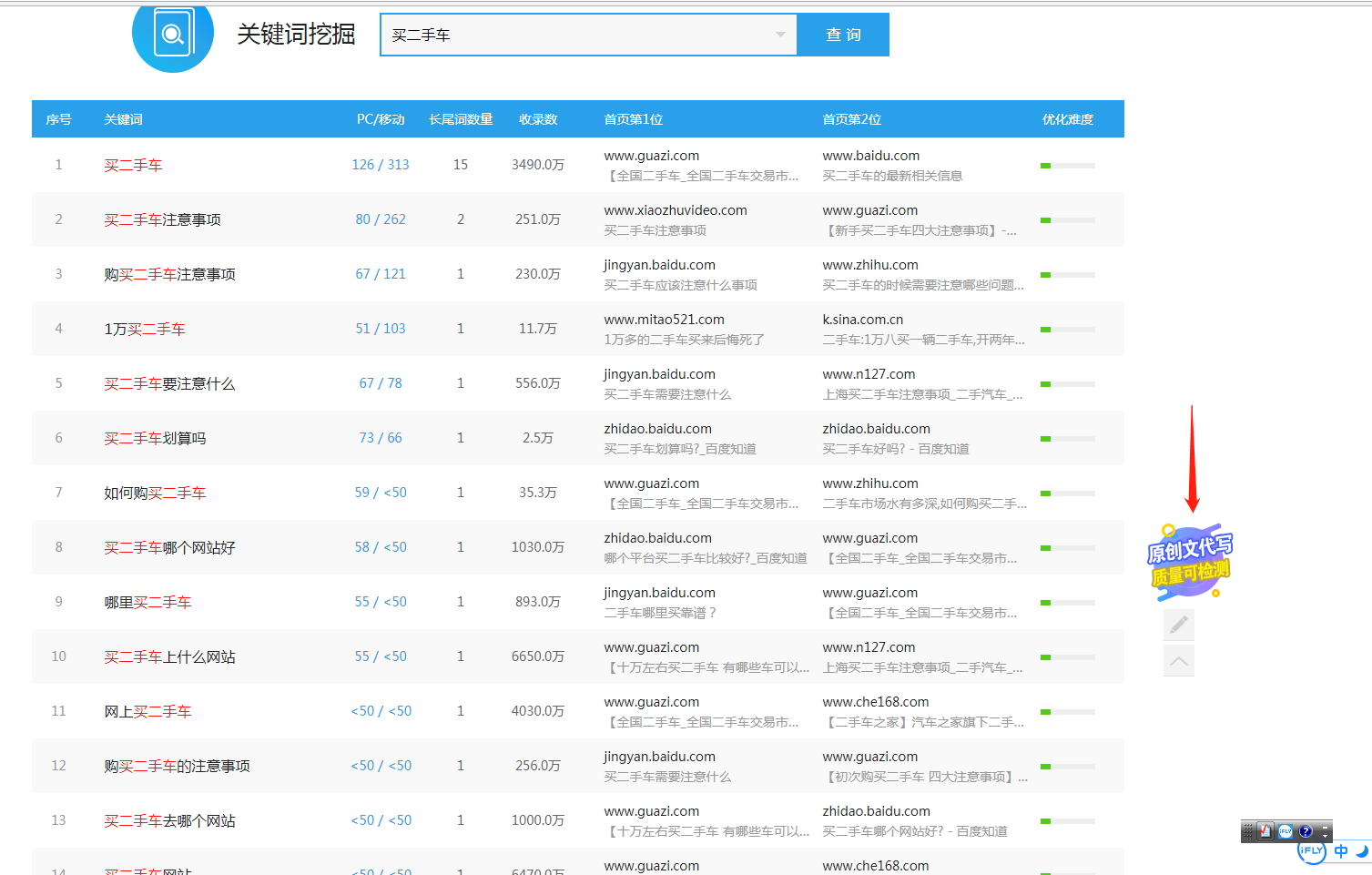1372x875 pixels.
Task: Click the checklist document icon in language bar
Action: pyautogui.click(x=1265, y=831)
